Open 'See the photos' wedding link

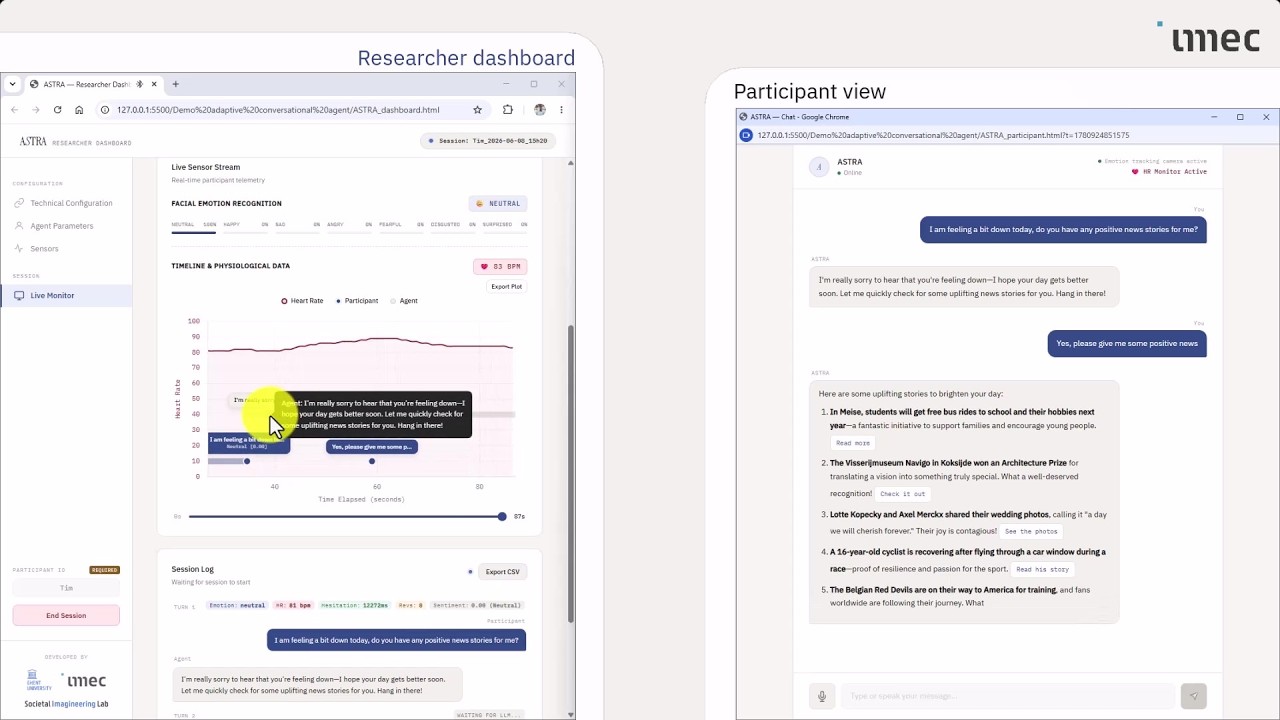[1031, 531]
